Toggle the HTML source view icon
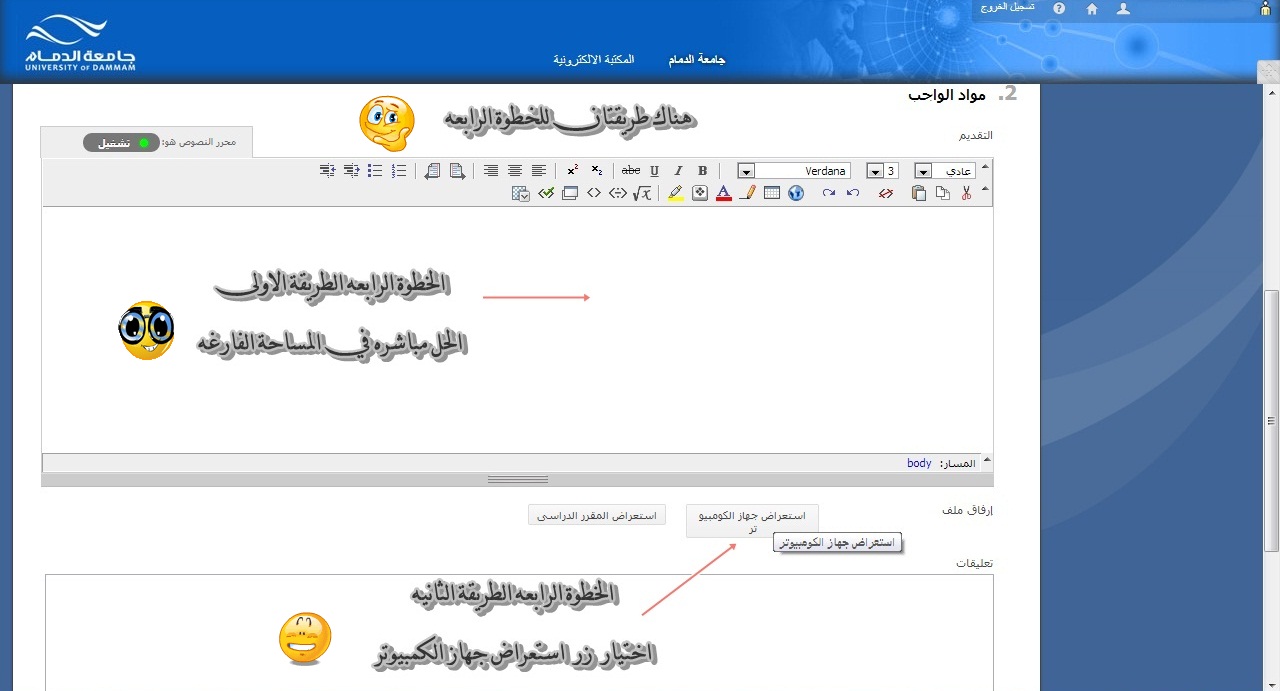 tap(594, 193)
